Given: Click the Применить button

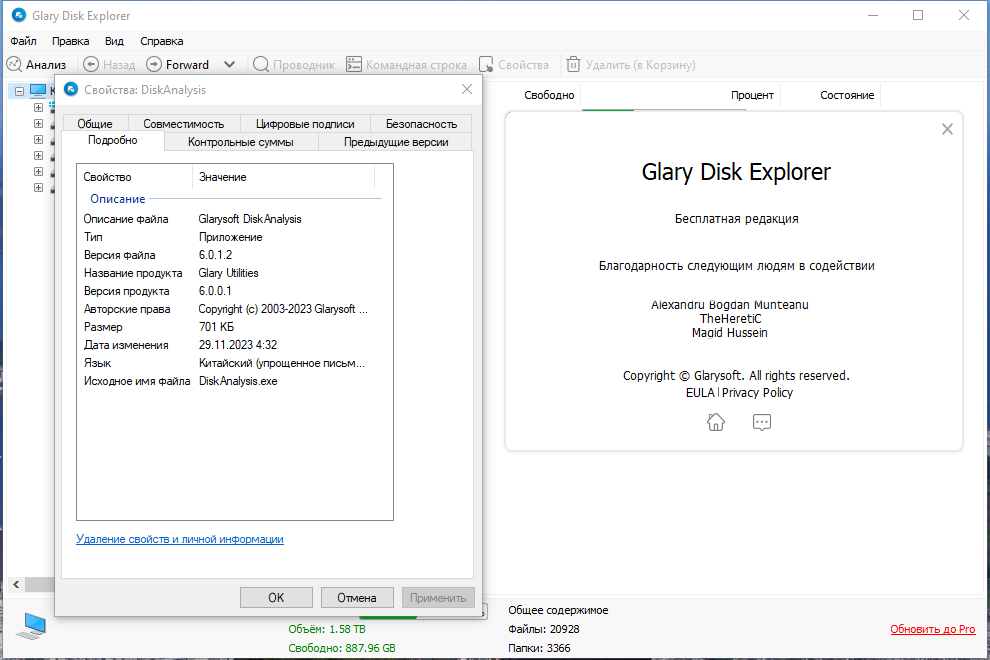Looking at the screenshot, I should [438, 597].
